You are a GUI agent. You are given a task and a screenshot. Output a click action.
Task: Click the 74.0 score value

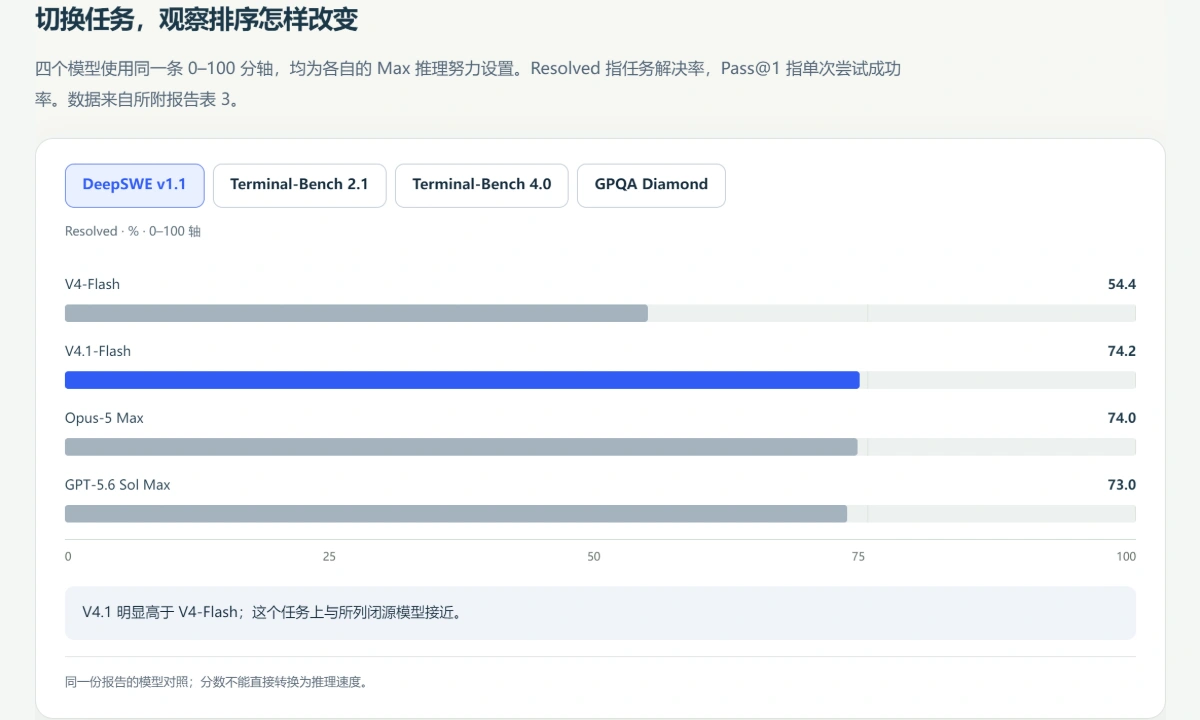point(1122,418)
